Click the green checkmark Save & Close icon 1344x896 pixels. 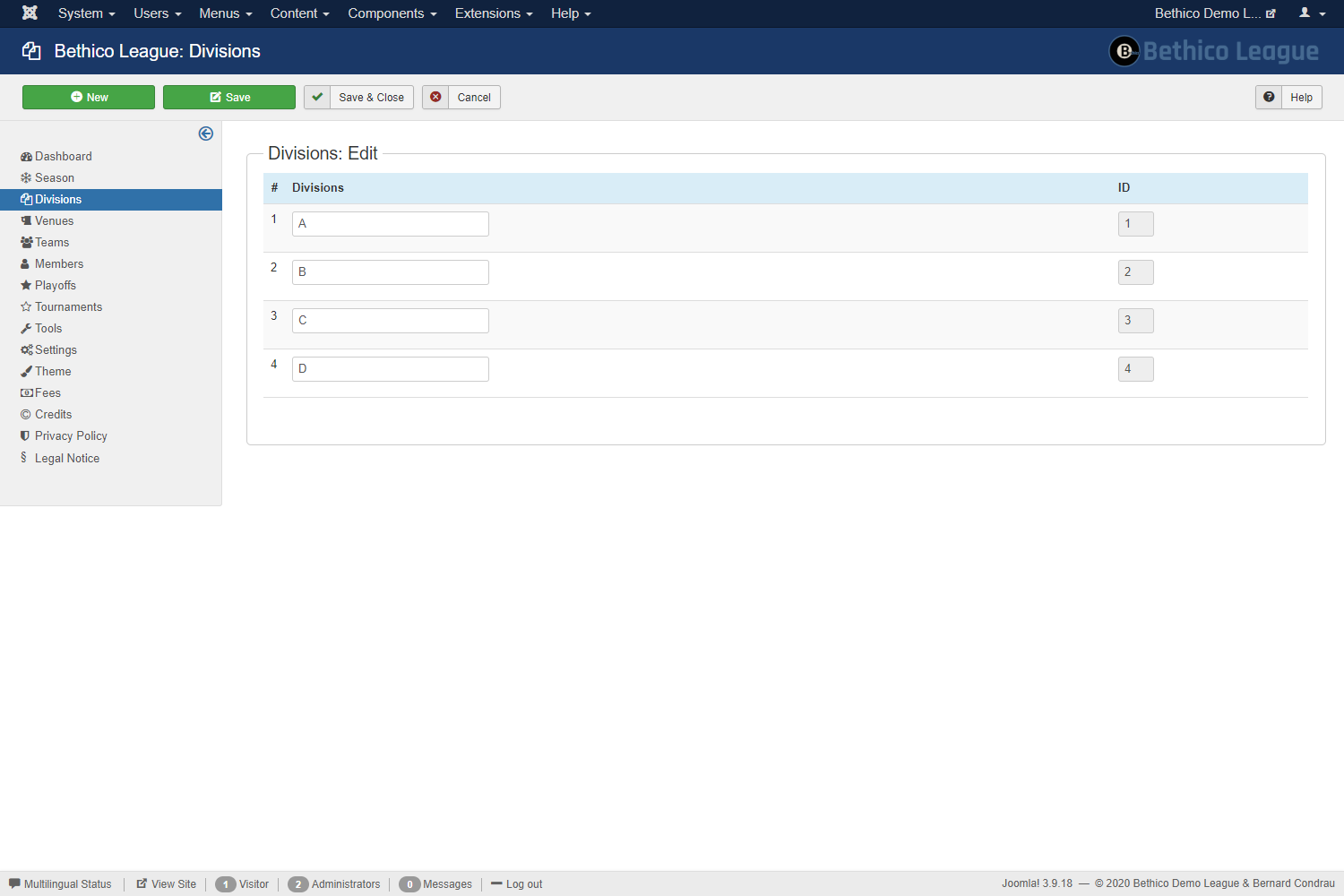pyautogui.click(x=317, y=98)
